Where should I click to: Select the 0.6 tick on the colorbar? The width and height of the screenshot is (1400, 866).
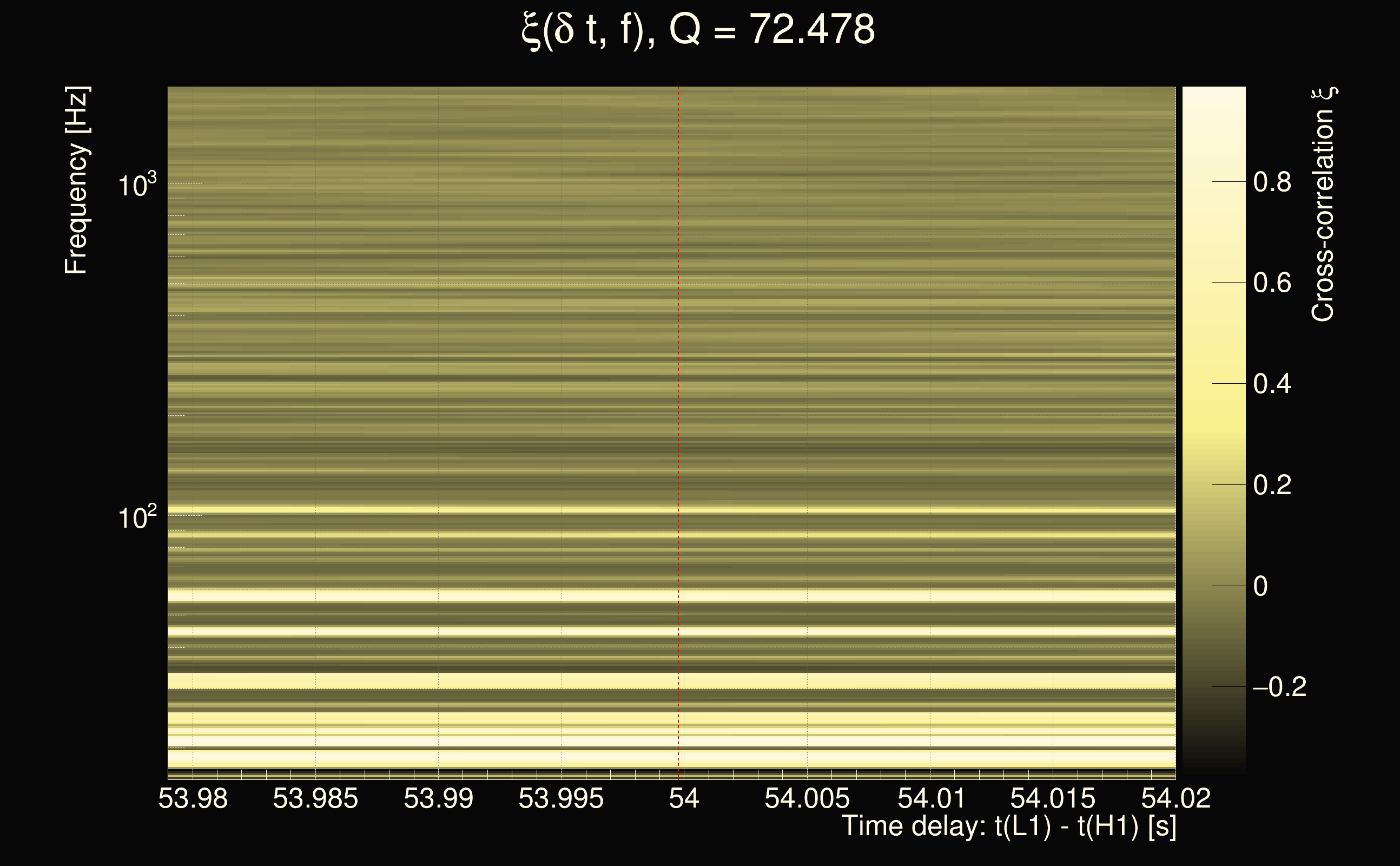pyautogui.click(x=1272, y=283)
